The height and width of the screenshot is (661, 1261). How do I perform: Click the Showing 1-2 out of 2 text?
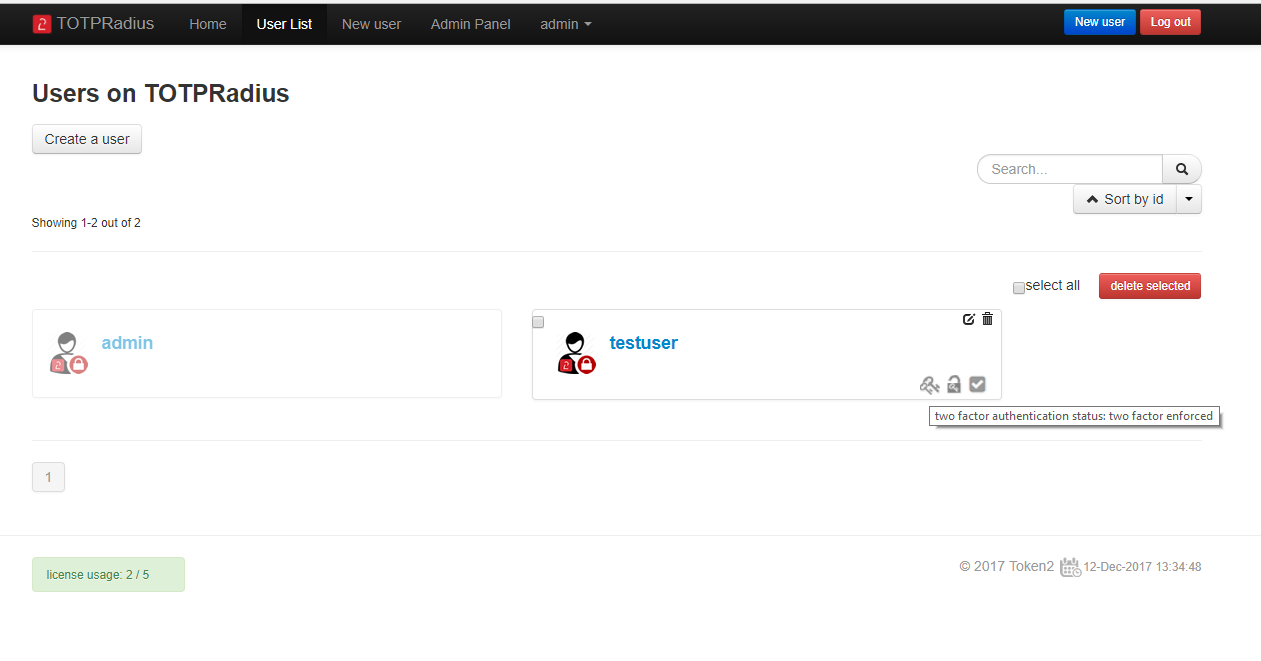point(86,223)
